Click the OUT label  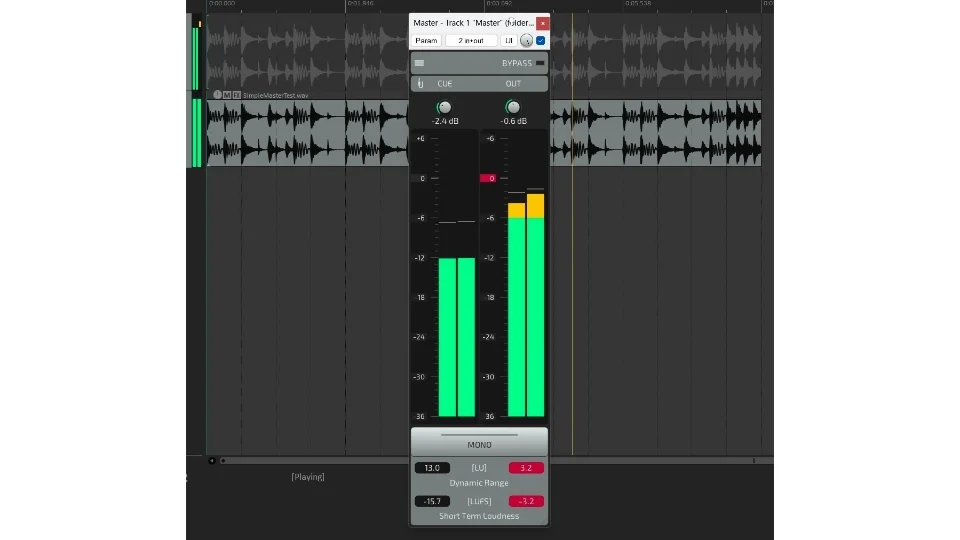click(513, 84)
